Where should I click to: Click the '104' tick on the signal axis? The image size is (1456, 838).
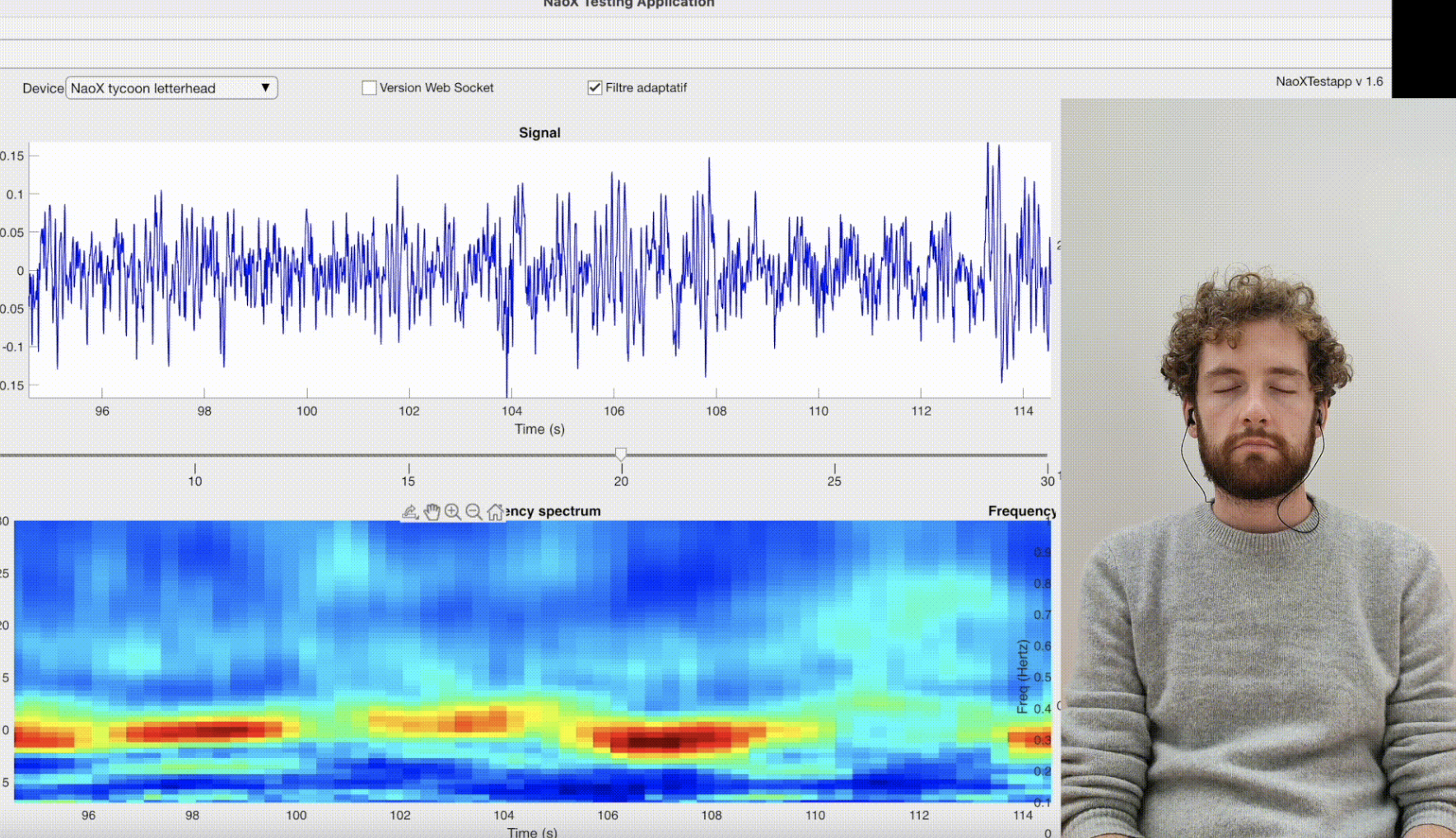tap(511, 411)
